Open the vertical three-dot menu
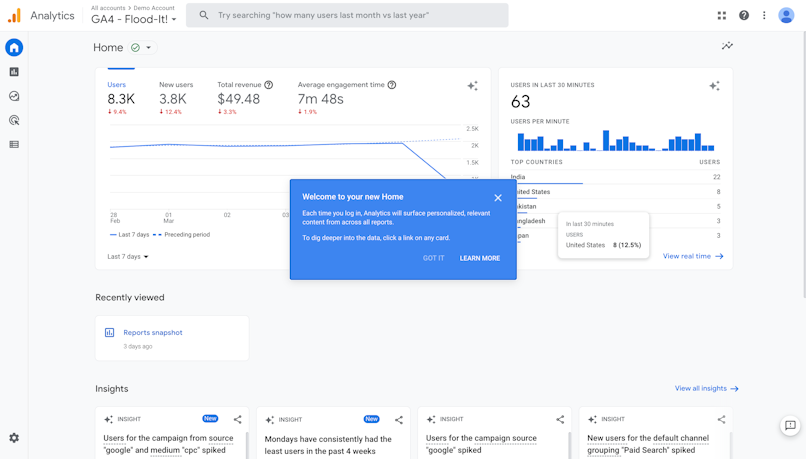The image size is (806, 459). click(x=764, y=15)
